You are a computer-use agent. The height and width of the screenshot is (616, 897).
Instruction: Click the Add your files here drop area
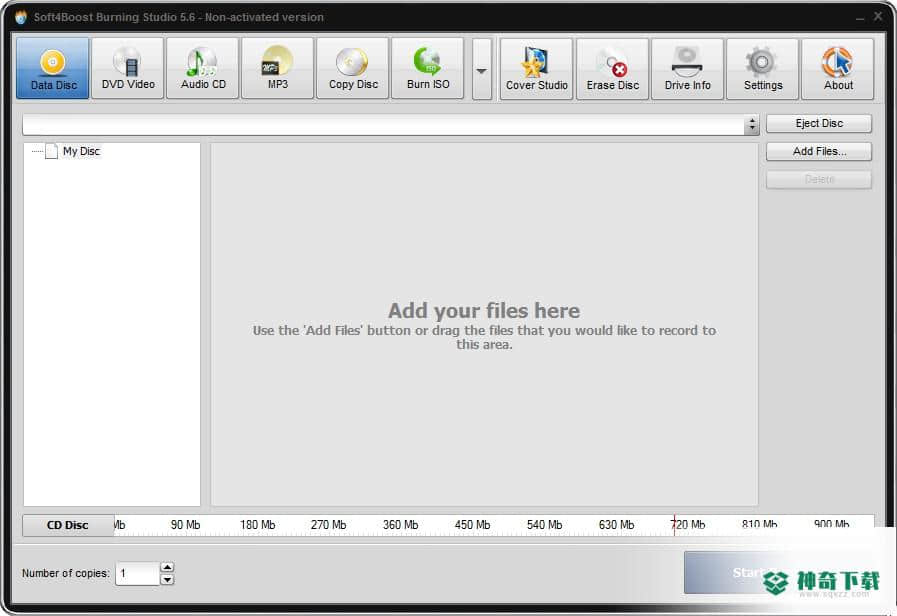coord(484,324)
